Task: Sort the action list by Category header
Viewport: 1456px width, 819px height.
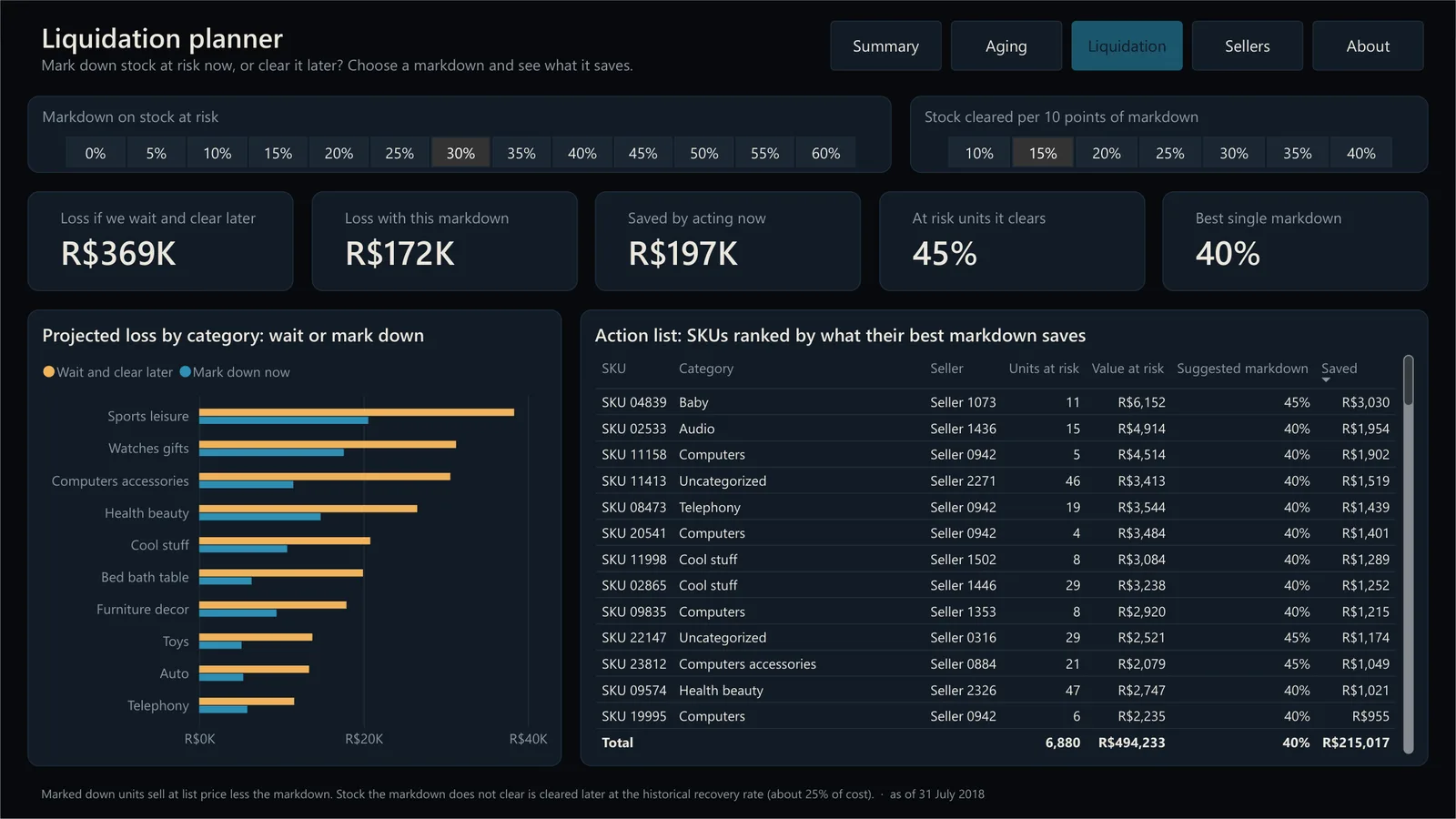Action: [x=706, y=369]
